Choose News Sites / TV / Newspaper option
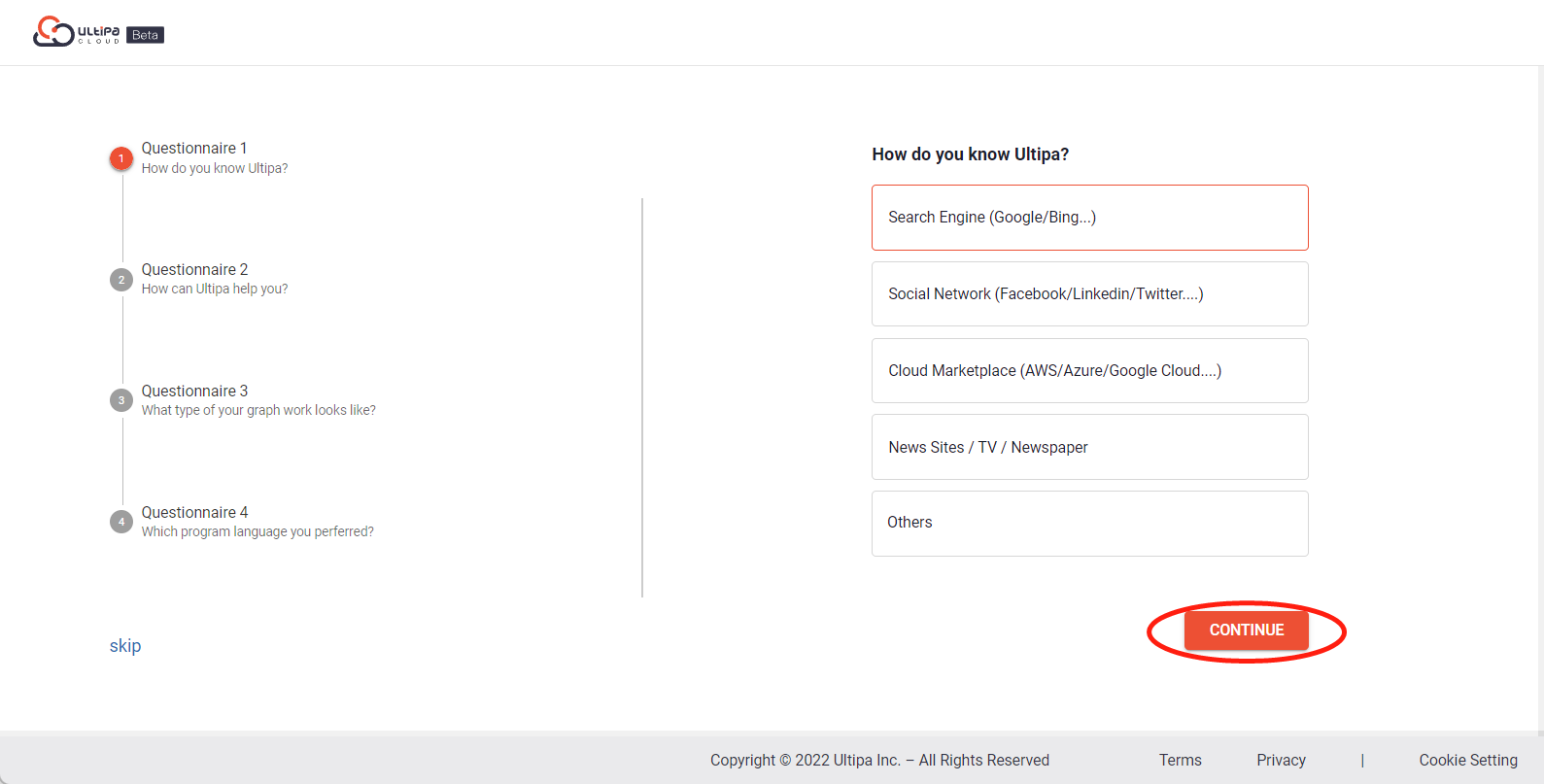1544x784 pixels. tap(1089, 447)
